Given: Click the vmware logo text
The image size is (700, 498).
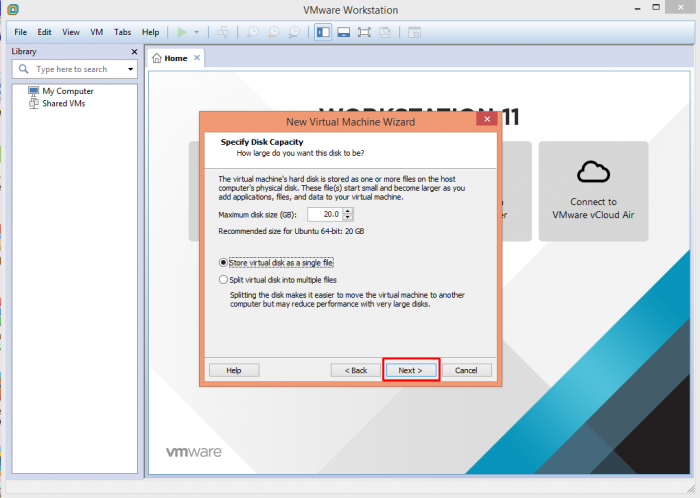Looking at the screenshot, I should [194, 452].
